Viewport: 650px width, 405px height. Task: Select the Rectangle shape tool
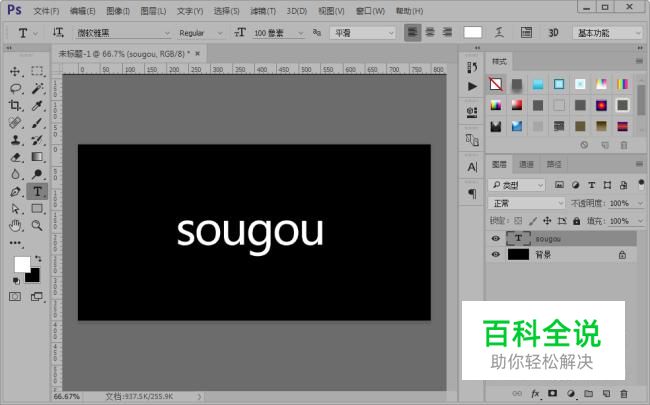[37, 209]
